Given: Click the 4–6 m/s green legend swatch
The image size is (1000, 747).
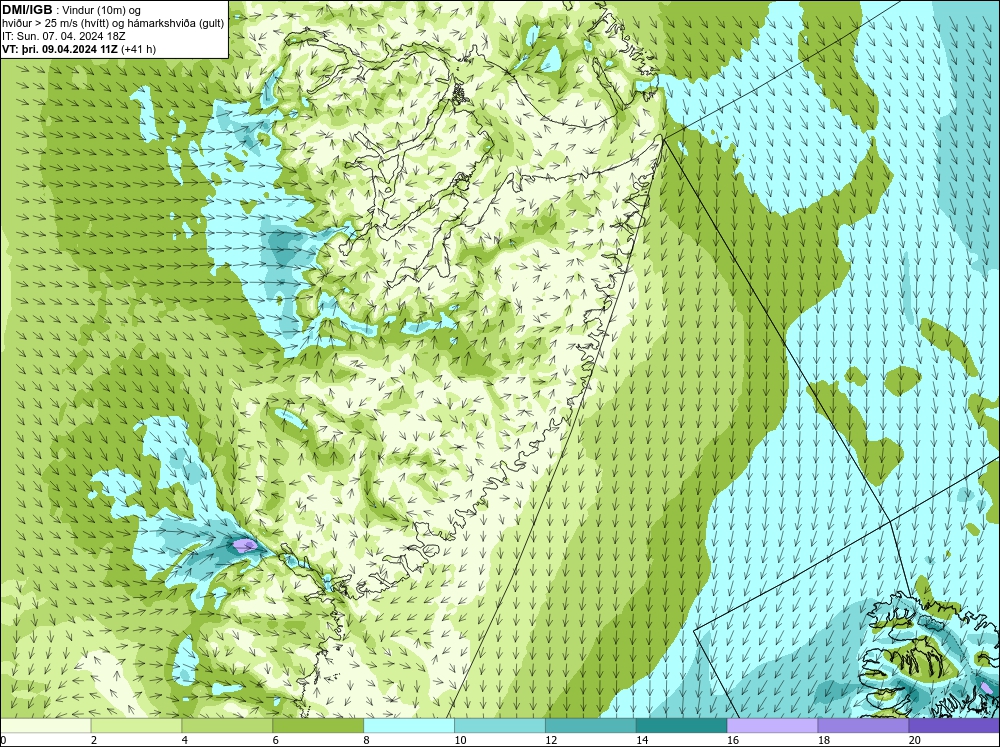Looking at the screenshot, I should 227,725.
